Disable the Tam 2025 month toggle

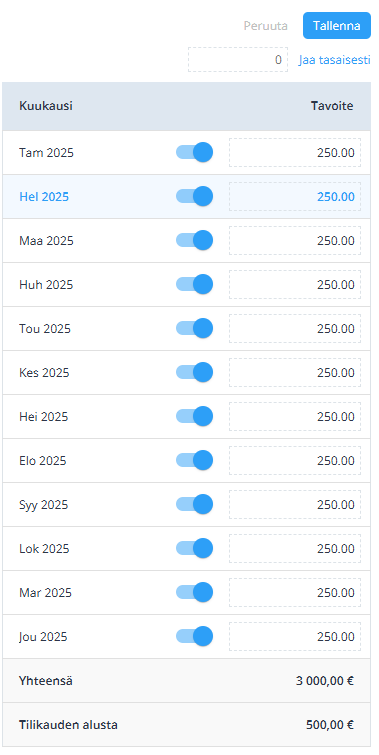pyautogui.click(x=194, y=152)
